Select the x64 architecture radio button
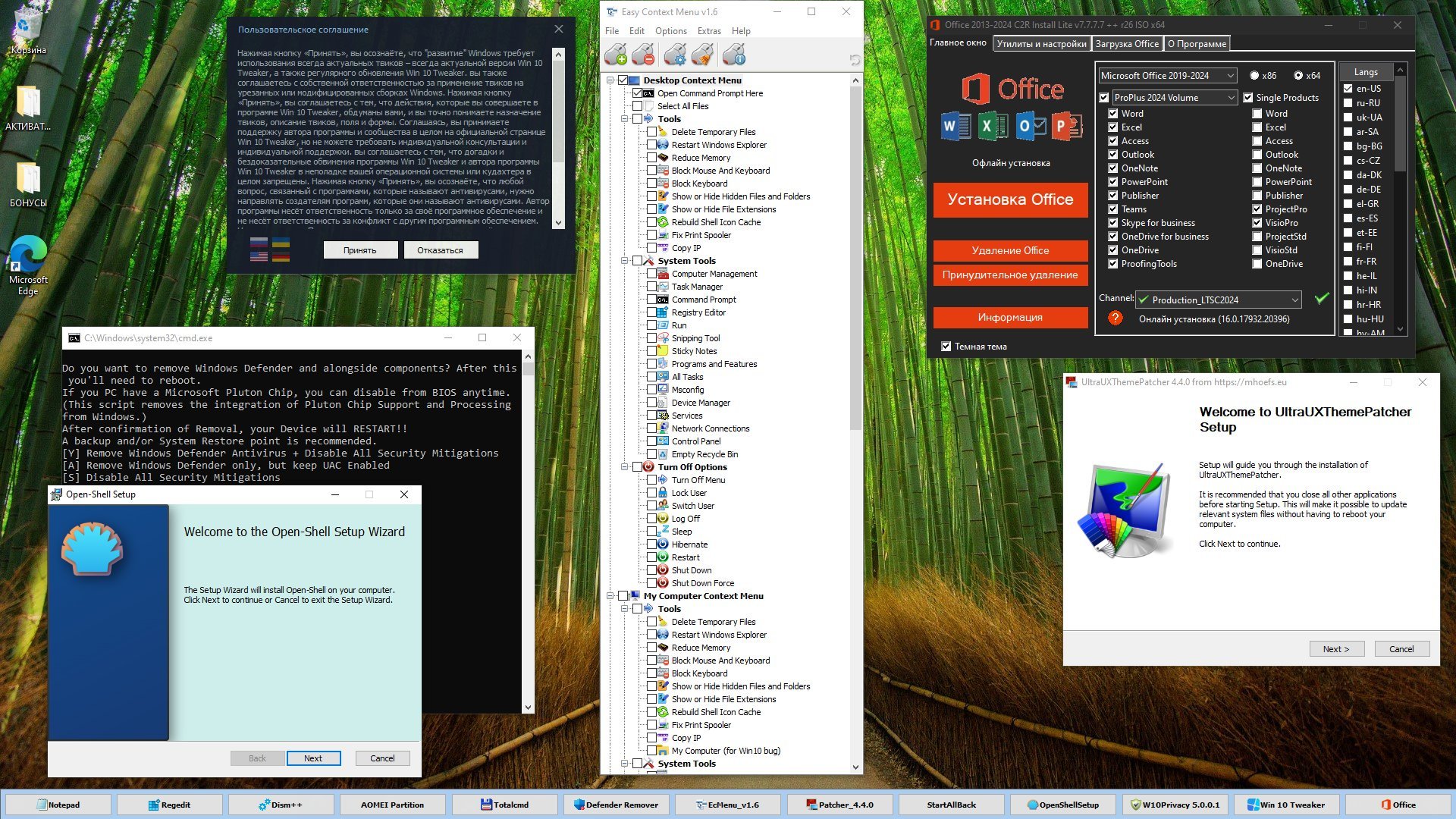Screen dimensions: 1456x819 click(1298, 76)
